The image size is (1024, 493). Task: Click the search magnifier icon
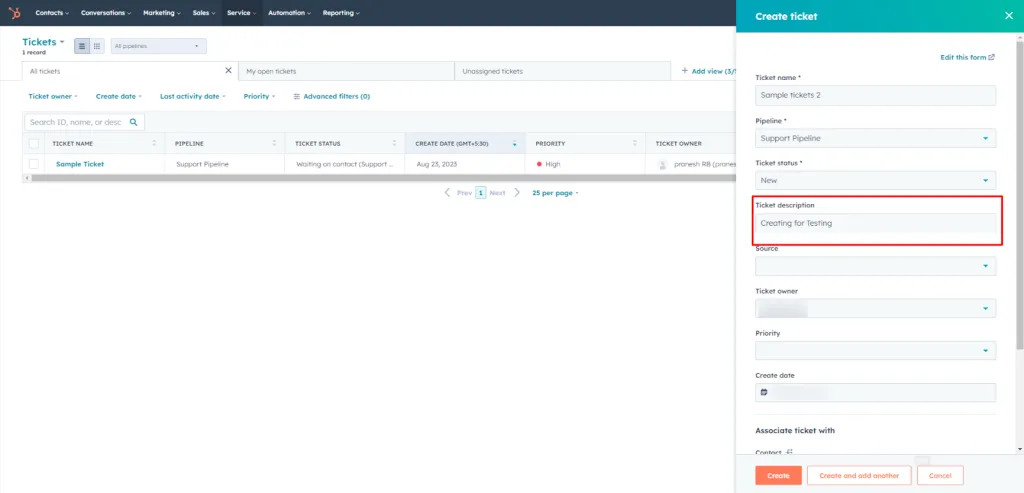[134, 122]
